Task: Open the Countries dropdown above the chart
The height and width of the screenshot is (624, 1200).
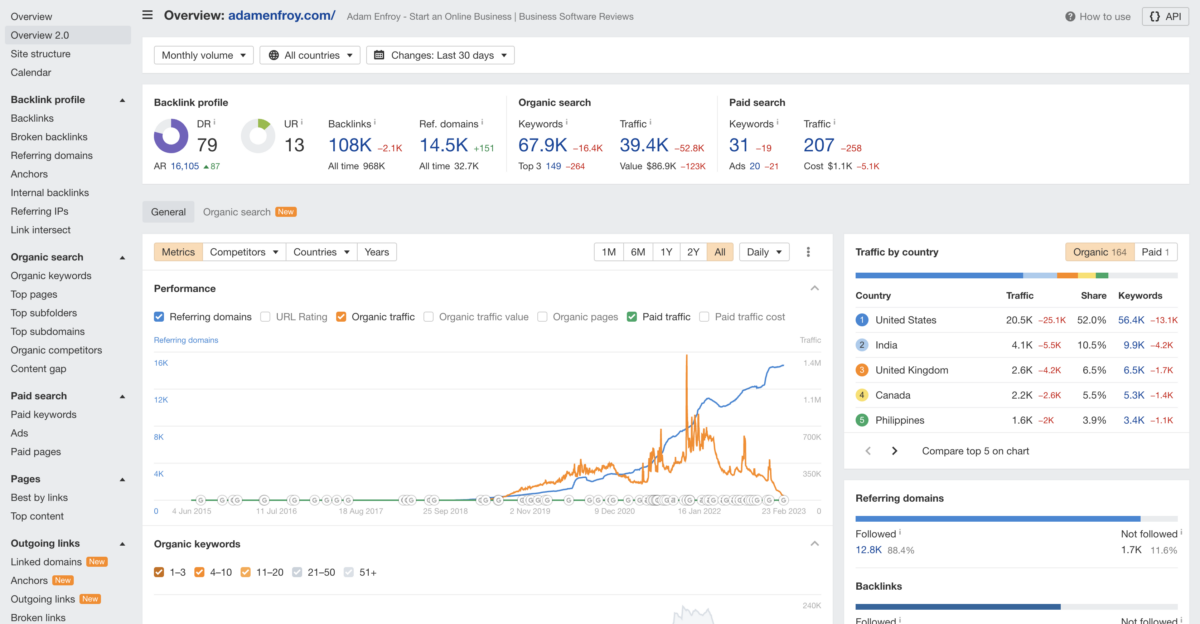Action: click(x=320, y=252)
